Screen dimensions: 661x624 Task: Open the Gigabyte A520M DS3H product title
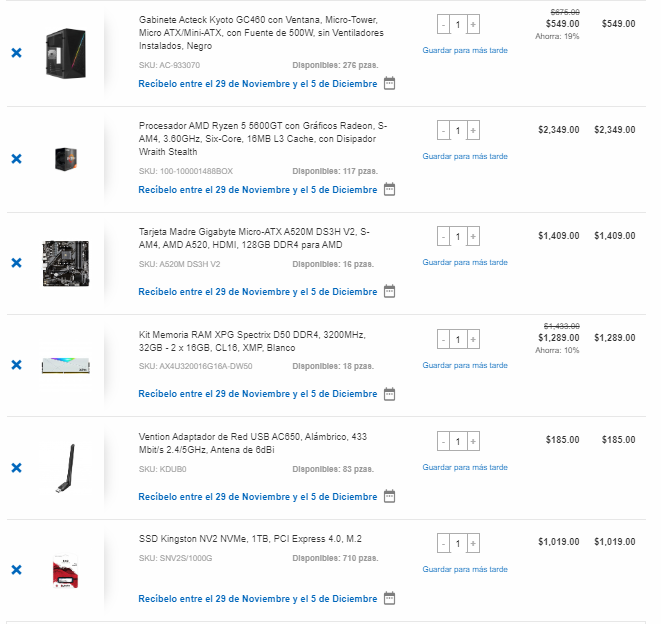254,238
